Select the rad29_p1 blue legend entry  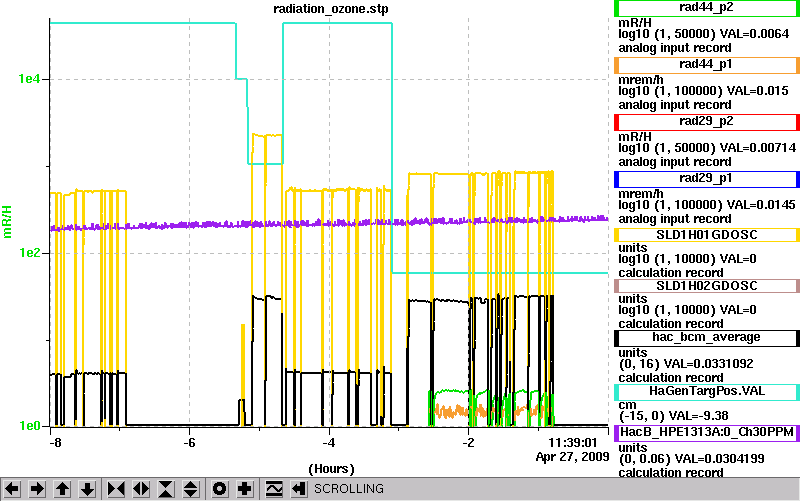[706, 179]
